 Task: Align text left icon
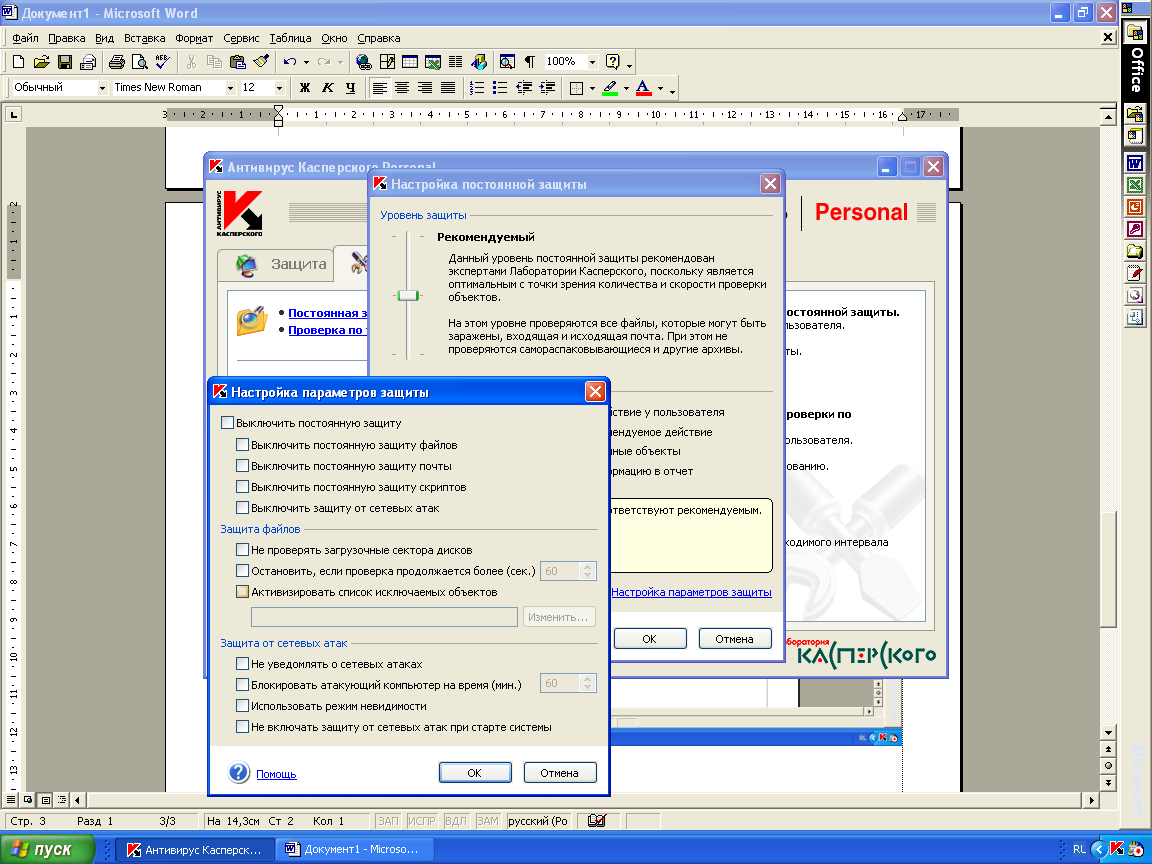(x=379, y=88)
